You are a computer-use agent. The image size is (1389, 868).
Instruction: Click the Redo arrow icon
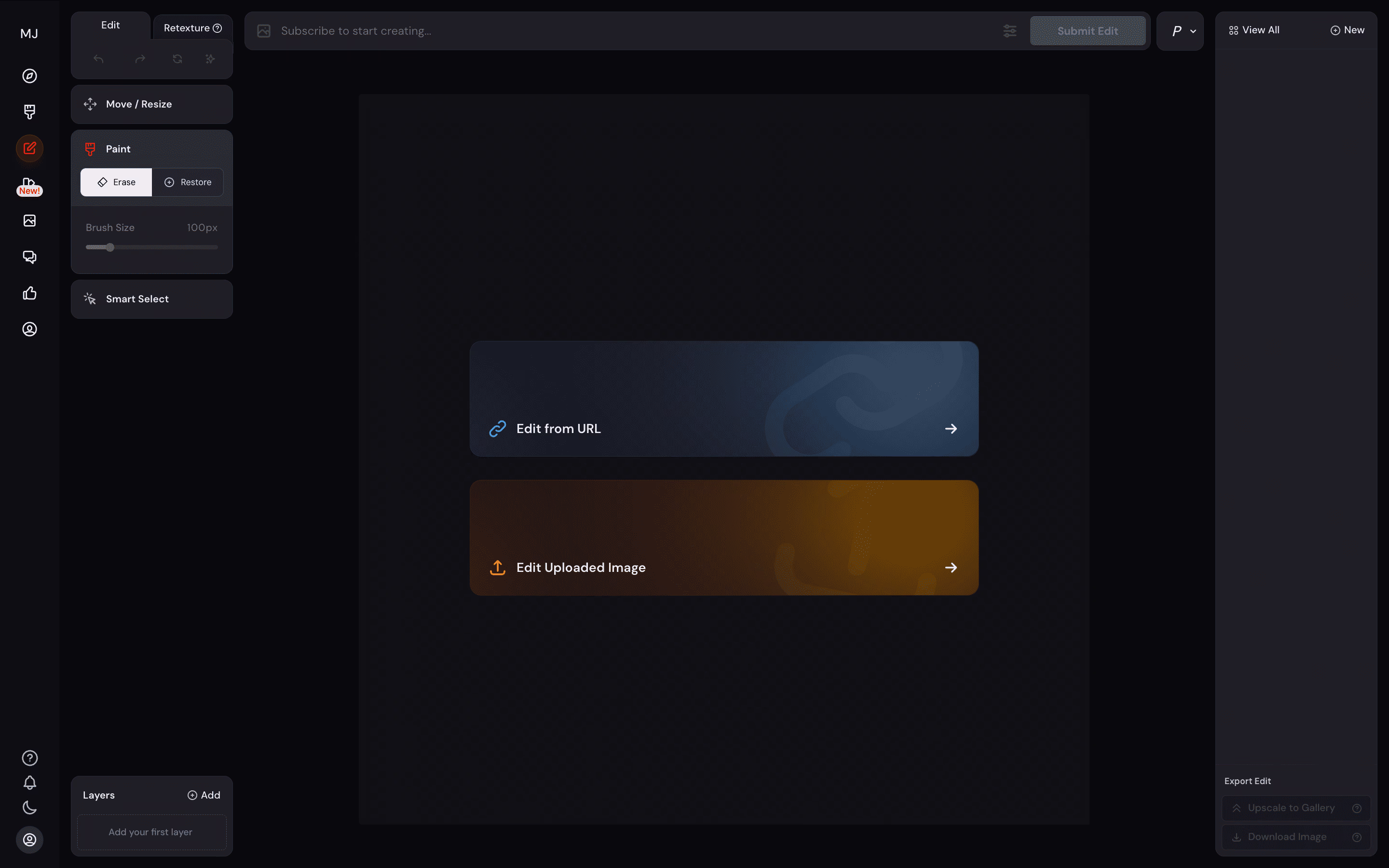point(140,58)
